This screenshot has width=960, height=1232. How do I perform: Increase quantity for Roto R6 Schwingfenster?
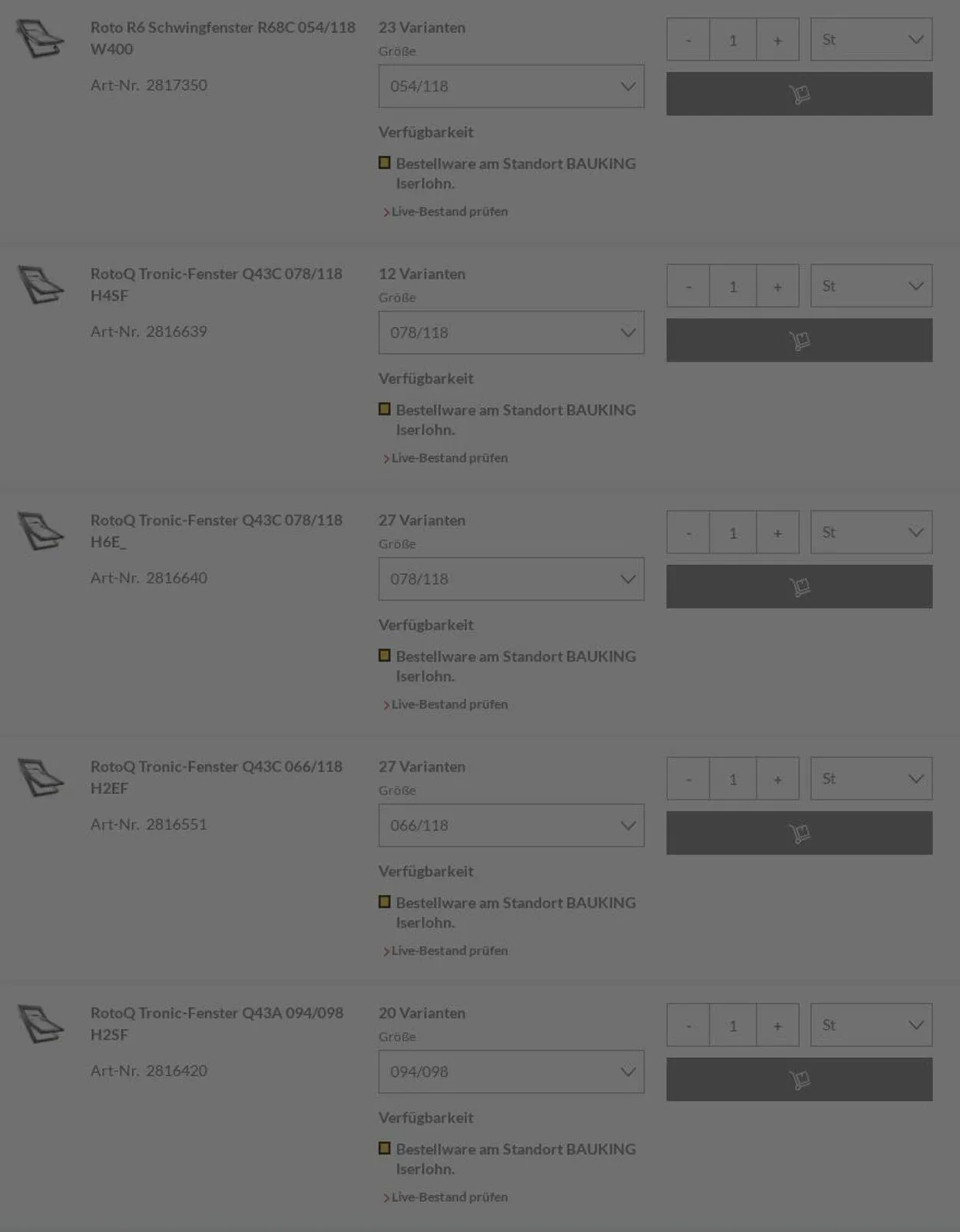click(x=777, y=40)
